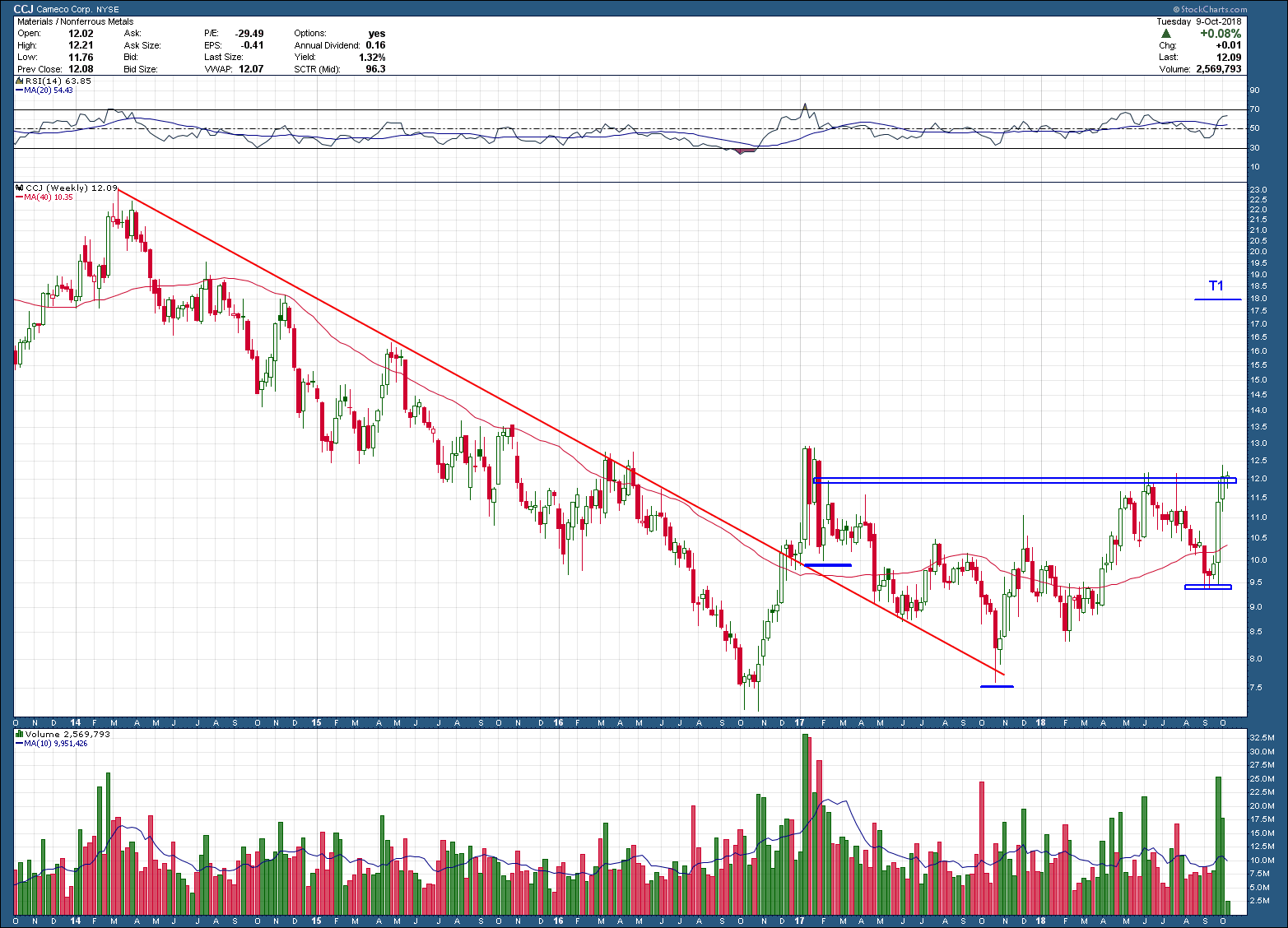Click the MA(40) 10.35 legend entry

coord(44,197)
